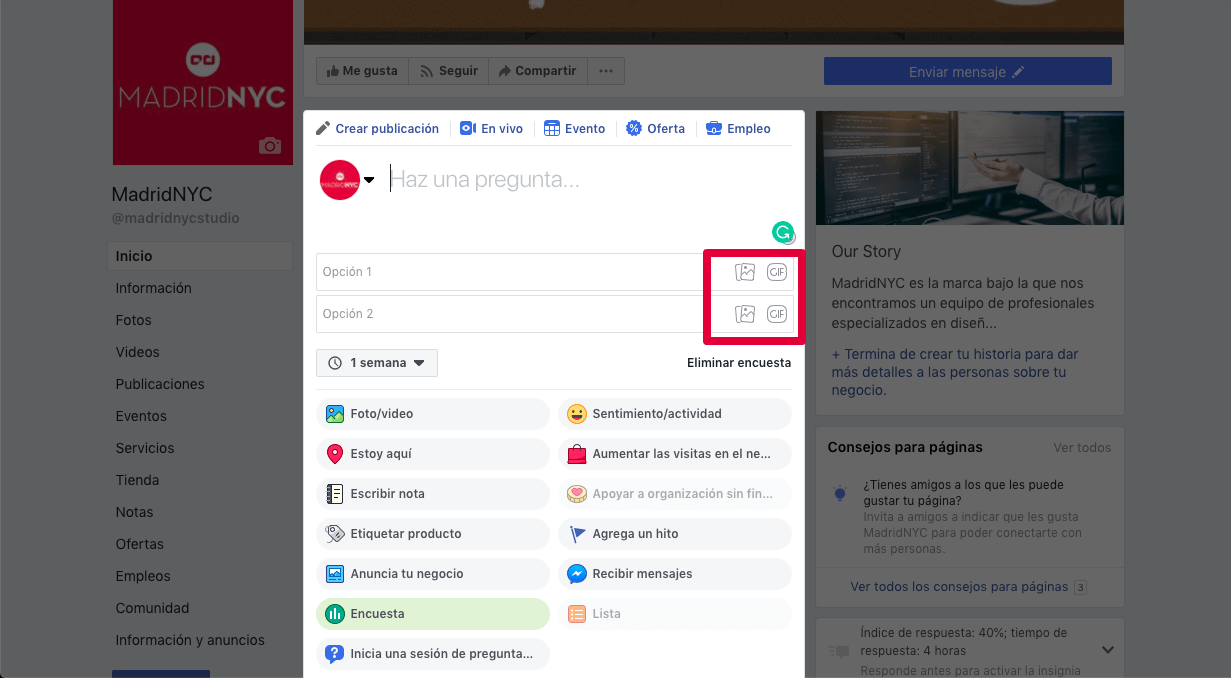
Task: Choose the Estoy aquí location option
Action: [433, 454]
